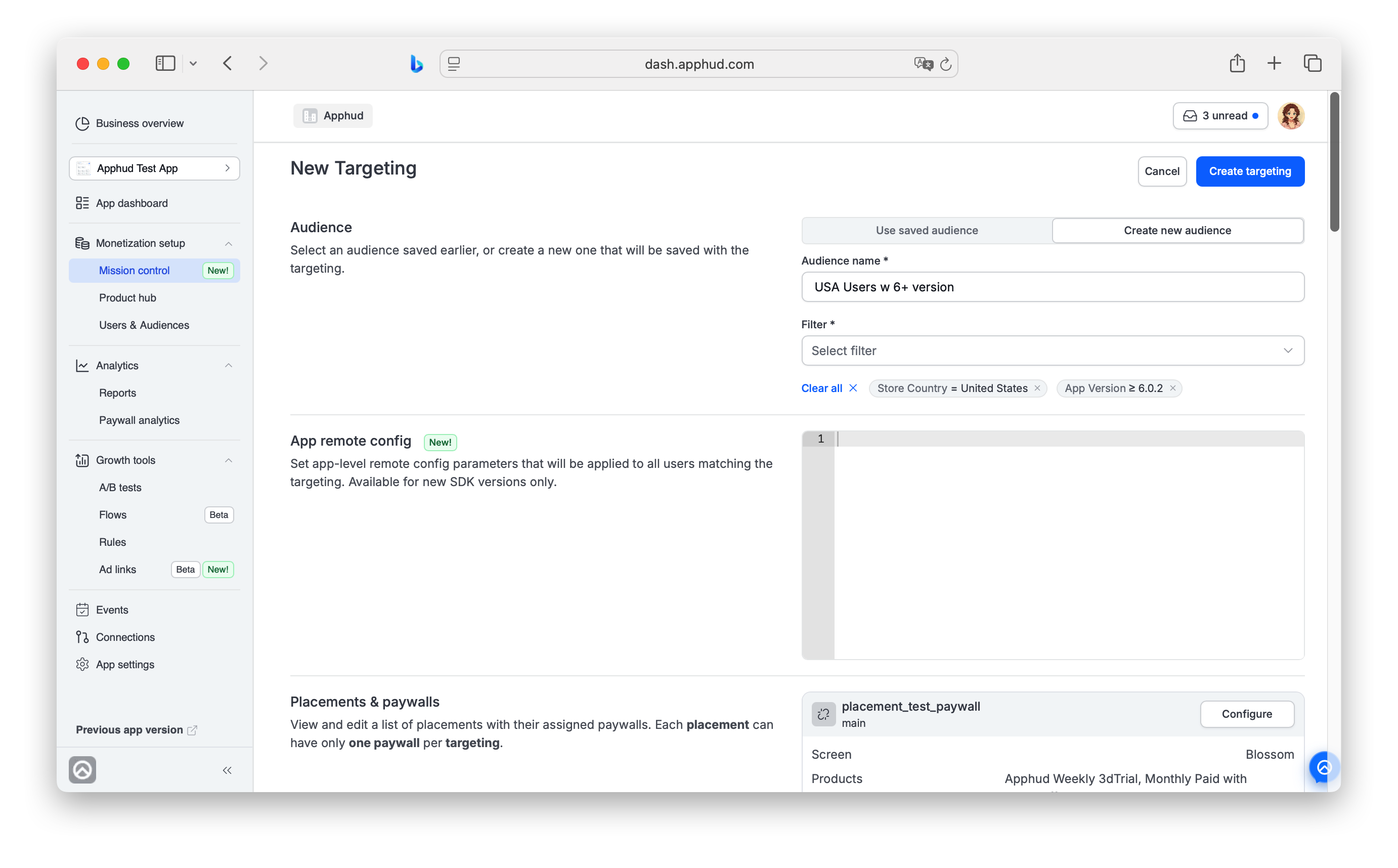Click the Safari address bar
Image resolution: width=1398 pixels, height=868 pixels.
click(x=699, y=64)
